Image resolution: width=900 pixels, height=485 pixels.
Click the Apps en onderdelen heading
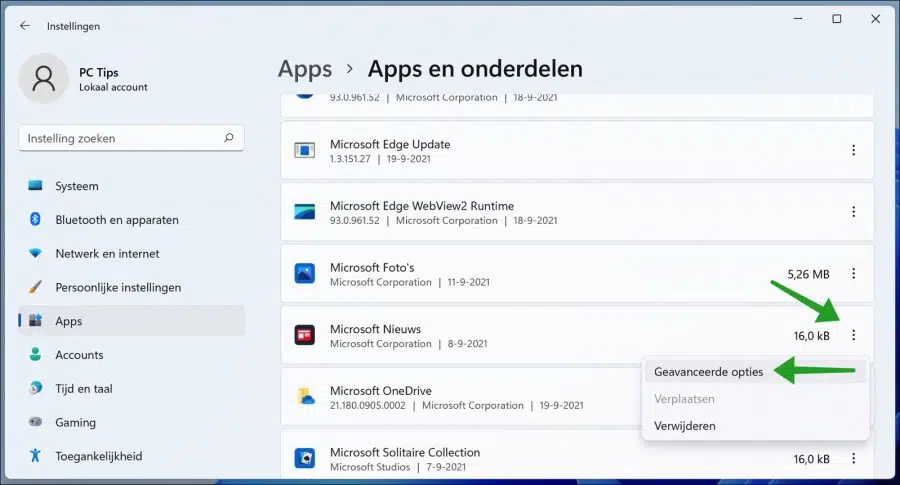pyautogui.click(x=475, y=69)
